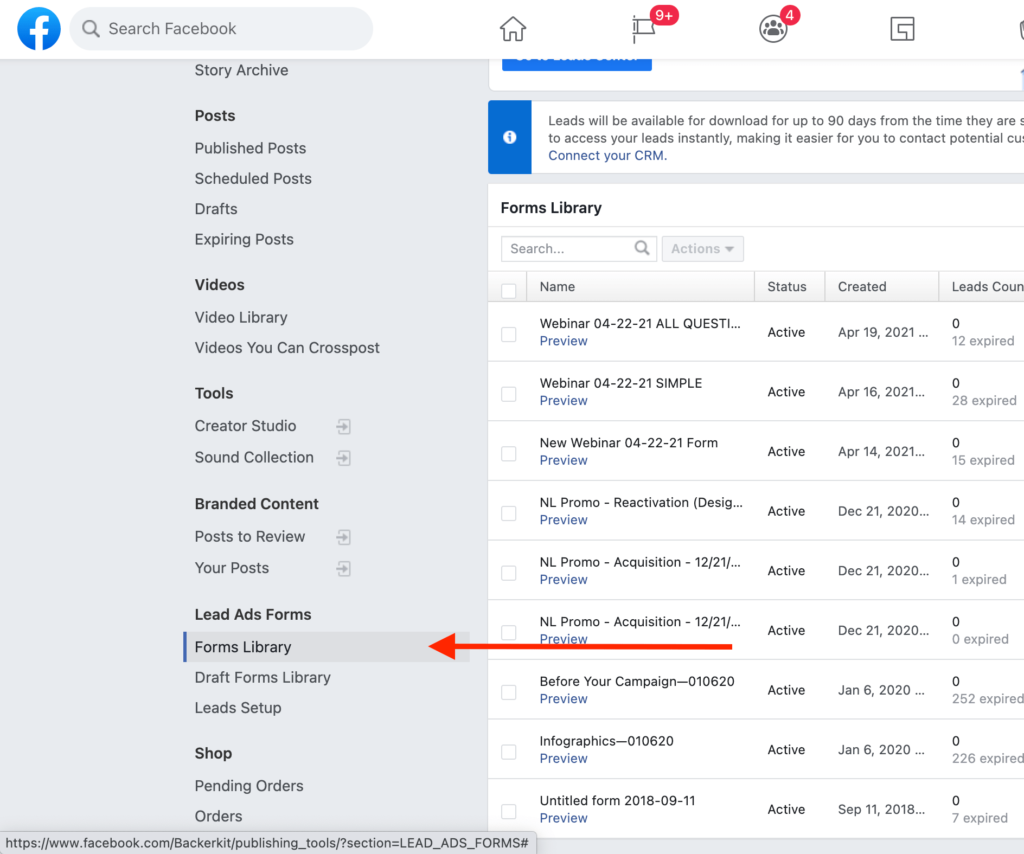Click the Facebook logo icon

pos(39,29)
